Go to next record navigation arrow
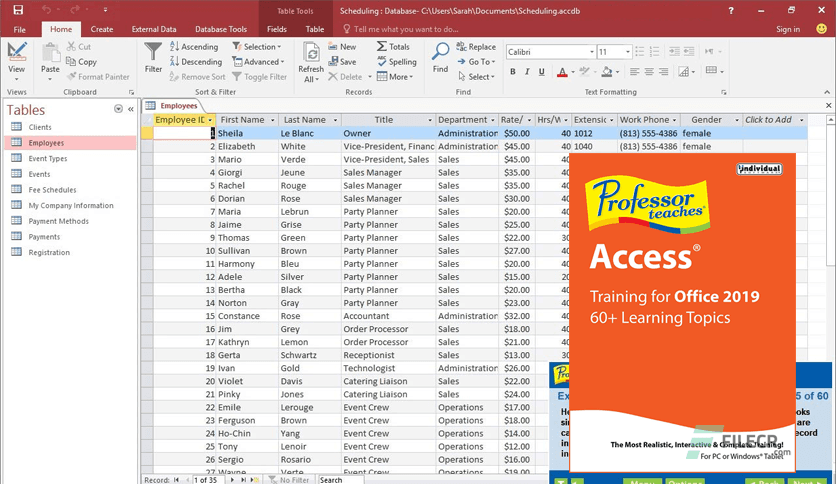836x484 pixels. [x=231, y=480]
